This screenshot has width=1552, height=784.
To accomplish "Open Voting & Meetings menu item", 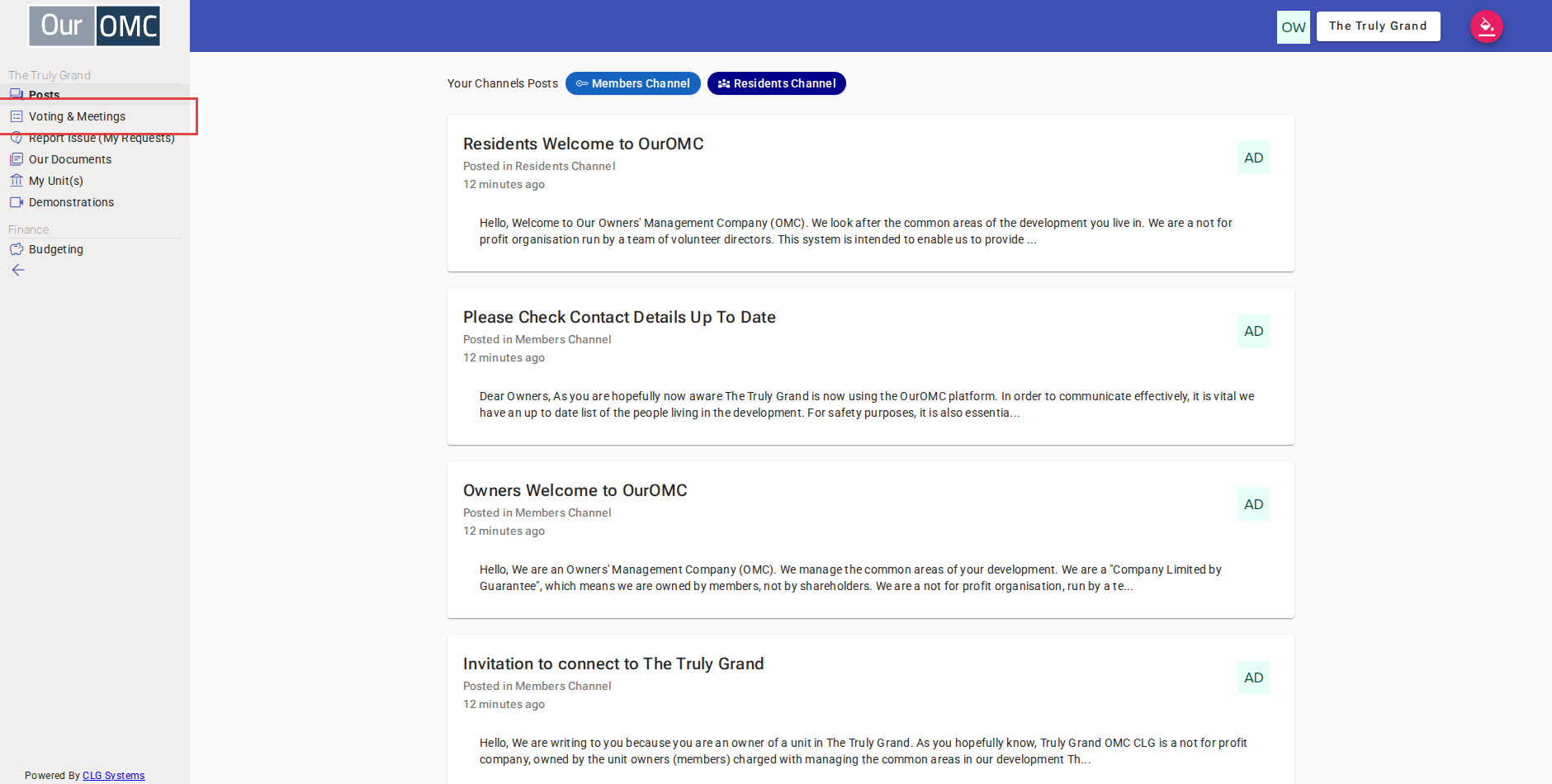I will 95,116.
